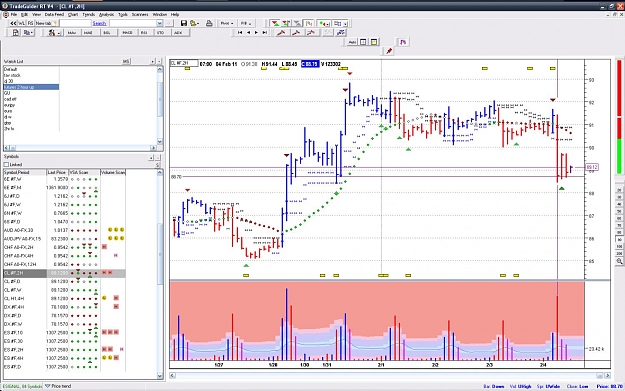This screenshot has height=391, width=625.
Task: Open the Trends menu
Action: (88, 14)
